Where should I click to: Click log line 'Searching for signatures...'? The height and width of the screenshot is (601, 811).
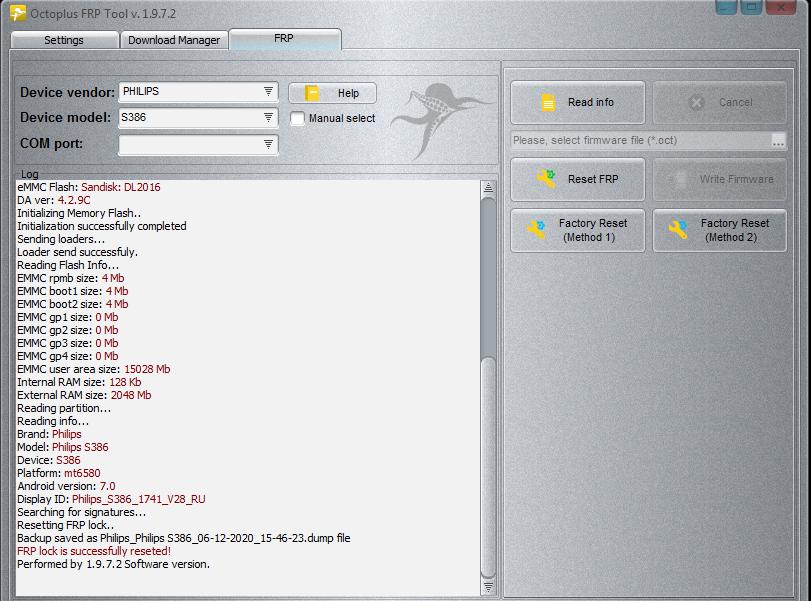[81, 513]
